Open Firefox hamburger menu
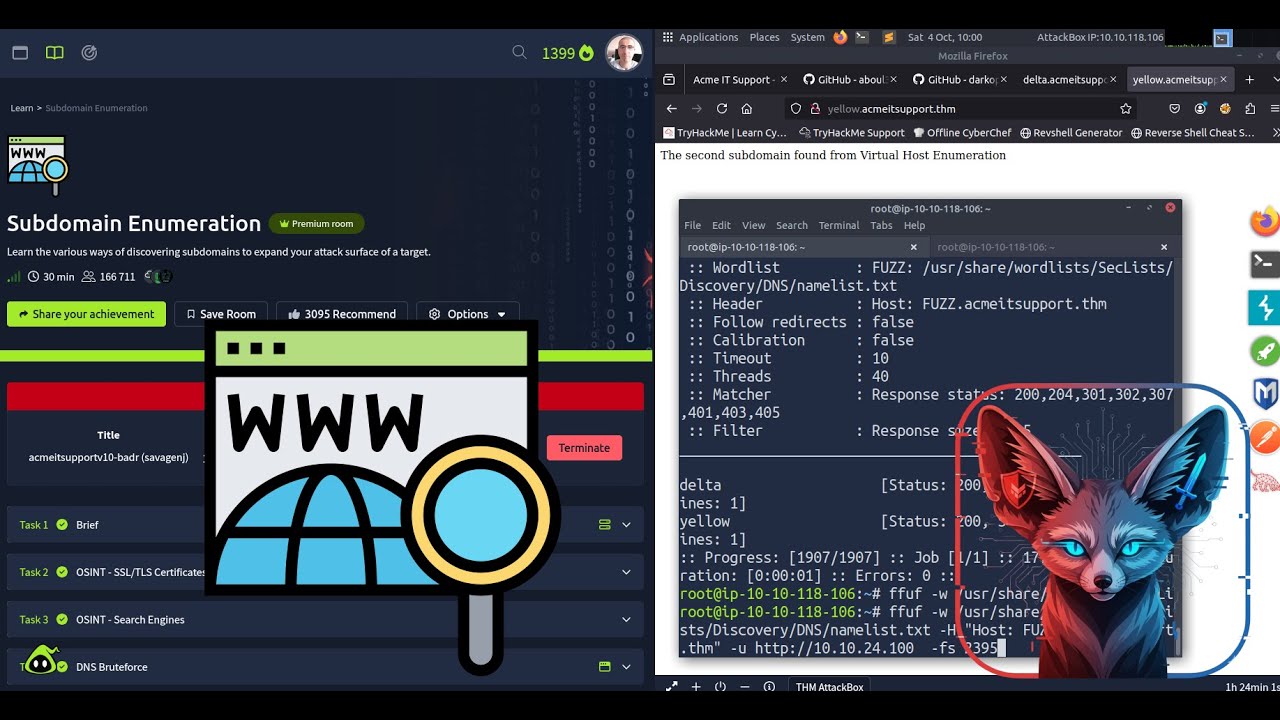 point(1275,108)
